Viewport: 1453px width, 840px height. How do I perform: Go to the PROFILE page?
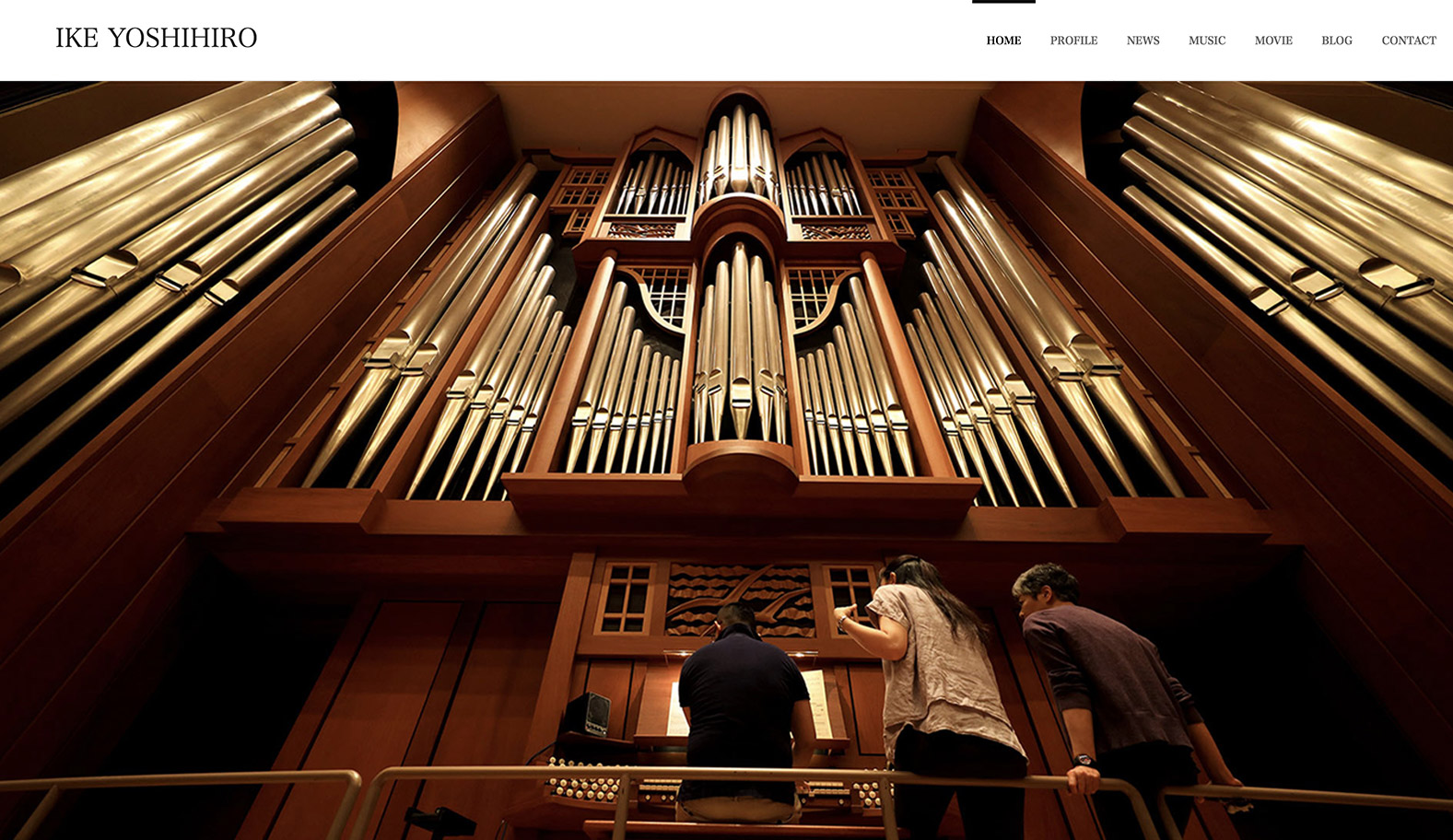[x=1073, y=41]
